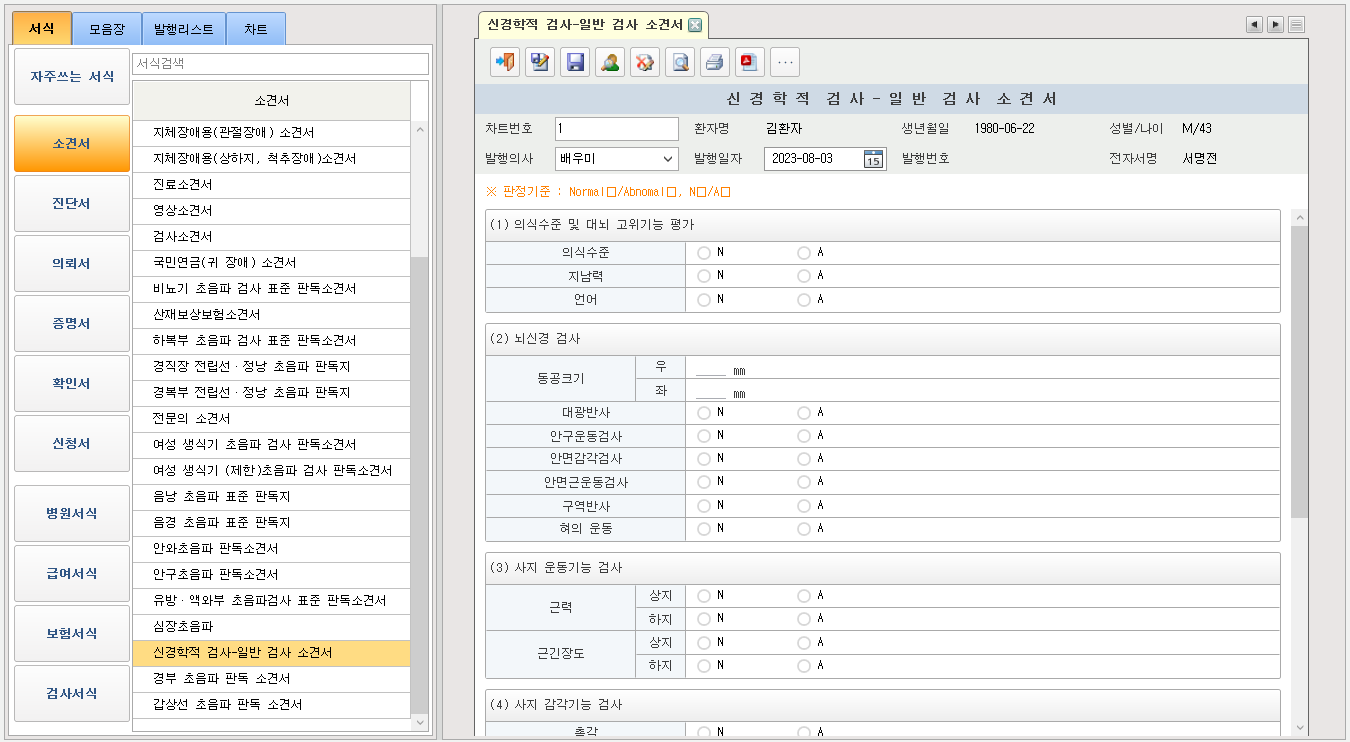Export form with the PDF icon
The height and width of the screenshot is (742, 1350).
click(x=750, y=62)
